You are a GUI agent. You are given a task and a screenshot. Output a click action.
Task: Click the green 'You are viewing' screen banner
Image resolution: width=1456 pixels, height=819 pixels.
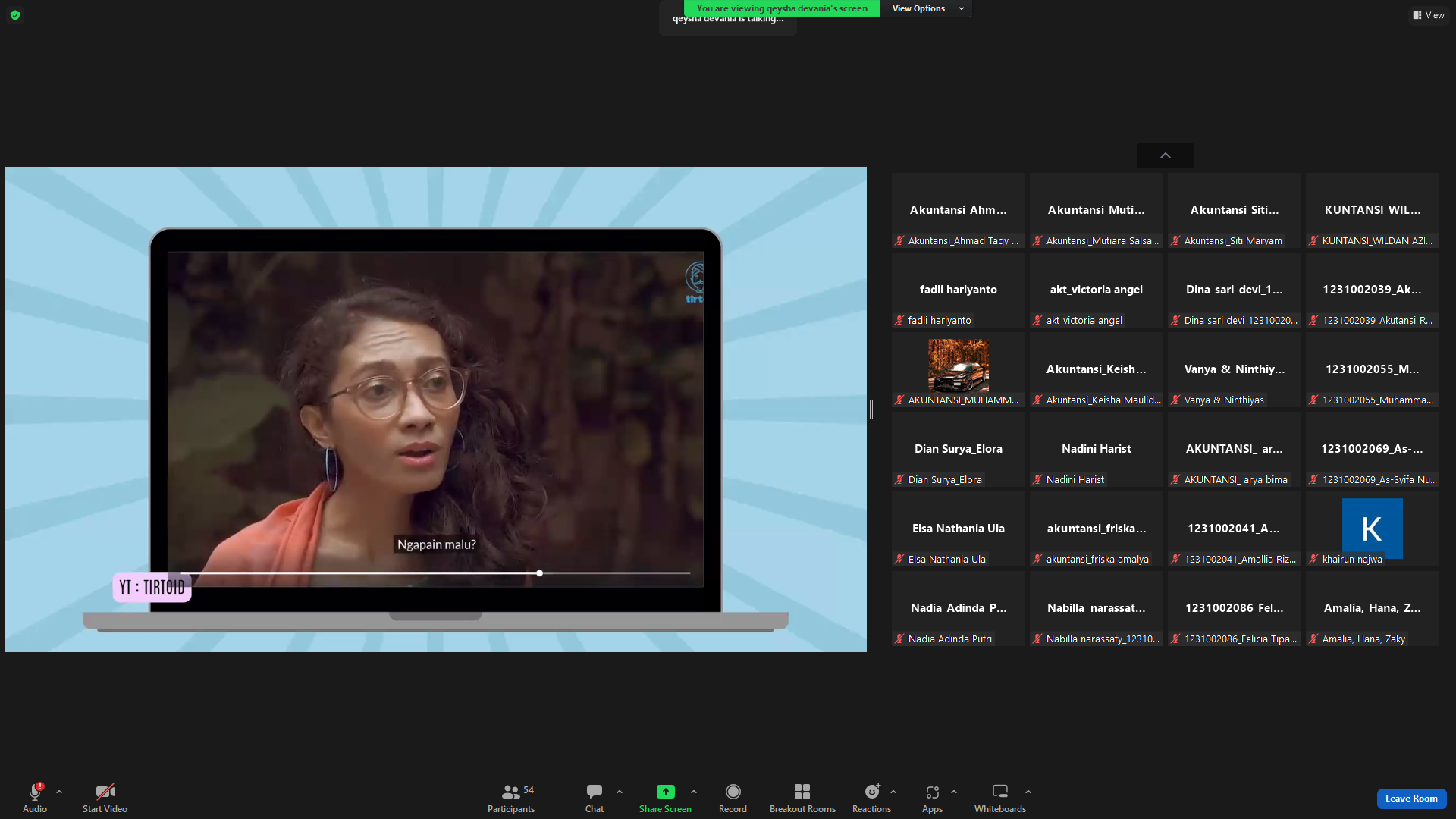tap(782, 8)
